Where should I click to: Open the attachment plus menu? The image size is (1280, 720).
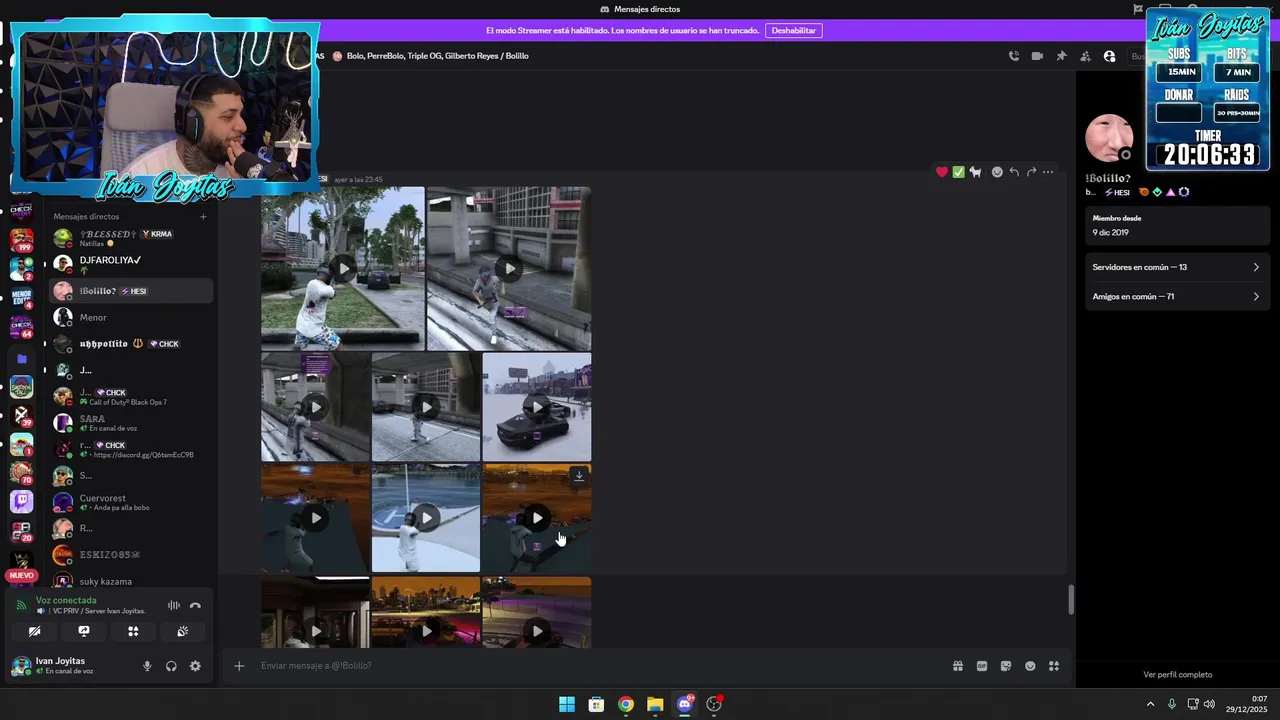[x=239, y=666]
